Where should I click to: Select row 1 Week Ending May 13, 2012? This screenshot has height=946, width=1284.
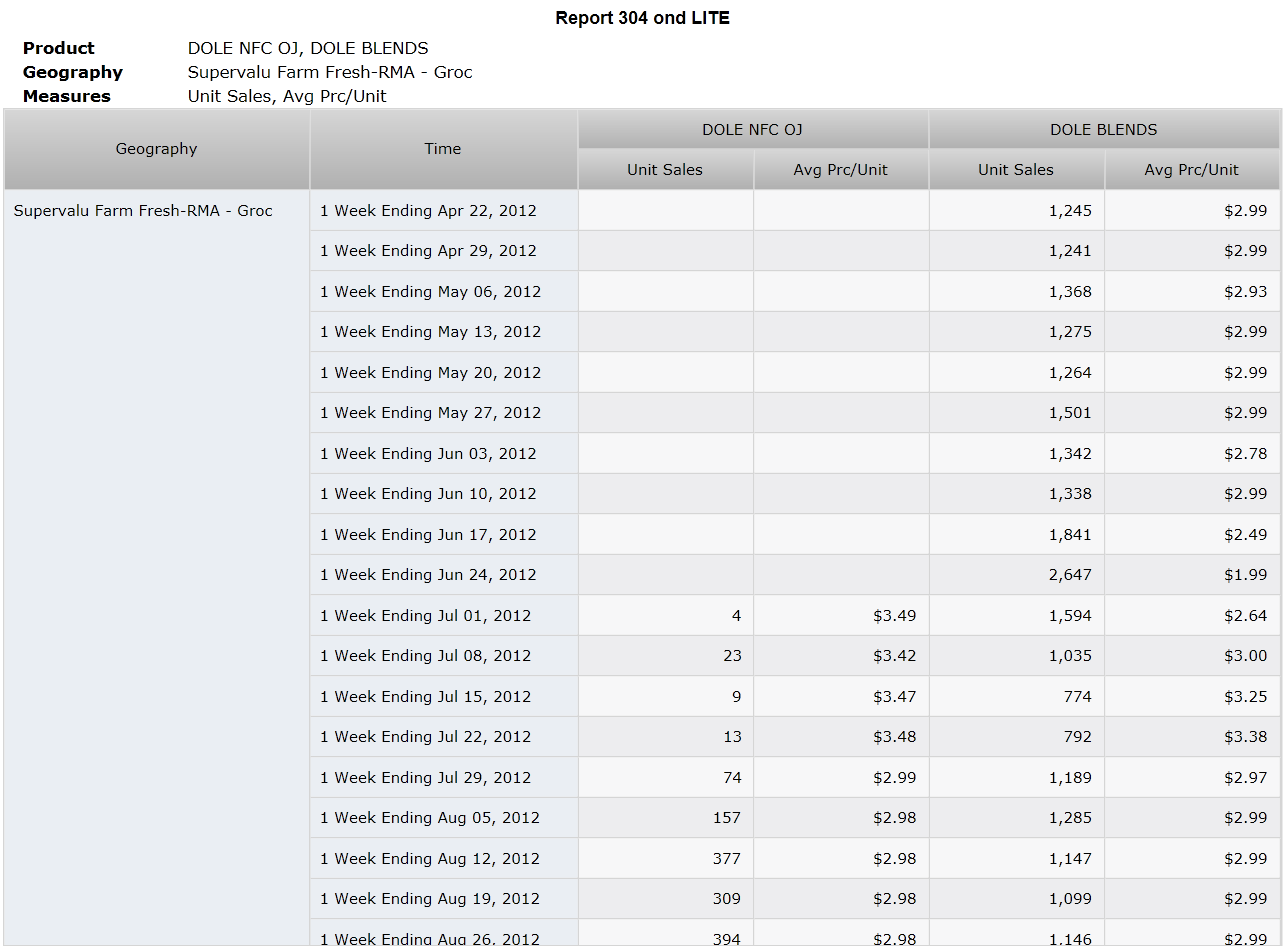(444, 332)
